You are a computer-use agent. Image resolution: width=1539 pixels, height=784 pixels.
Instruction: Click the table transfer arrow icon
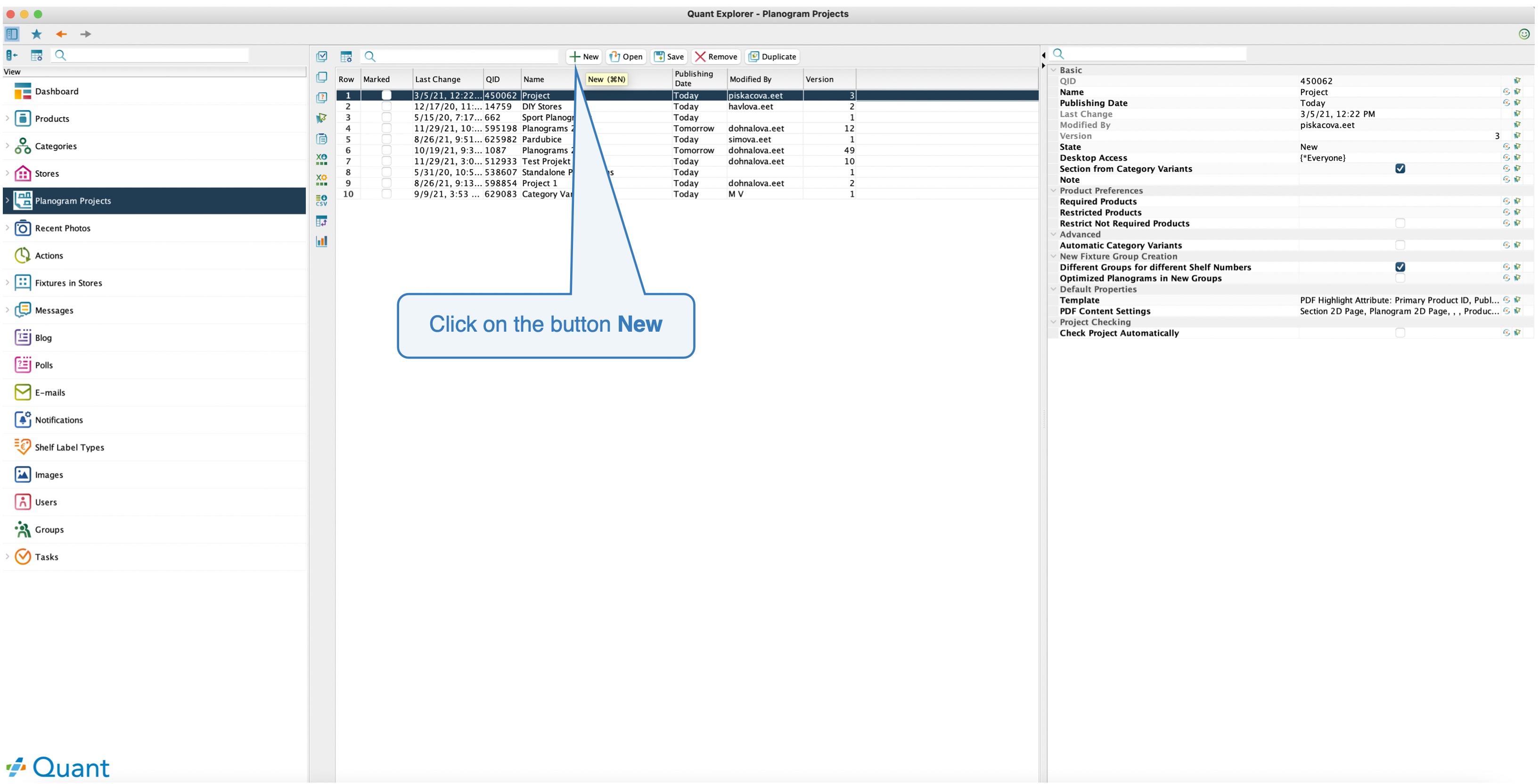point(321,221)
